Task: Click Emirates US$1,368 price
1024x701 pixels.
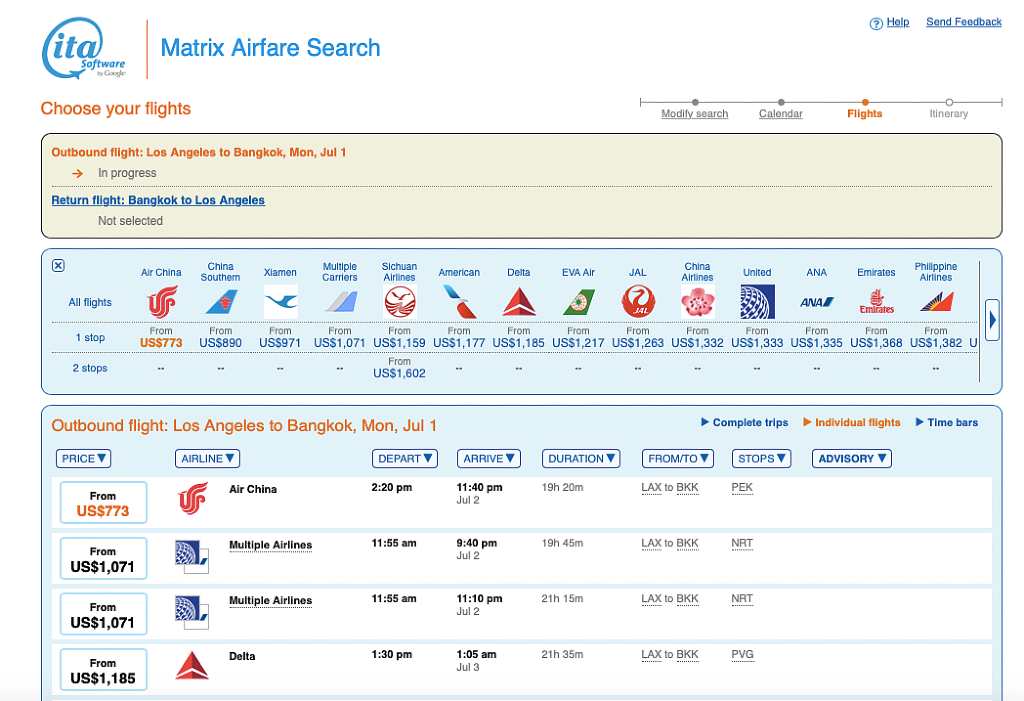Action: point(876,343)
